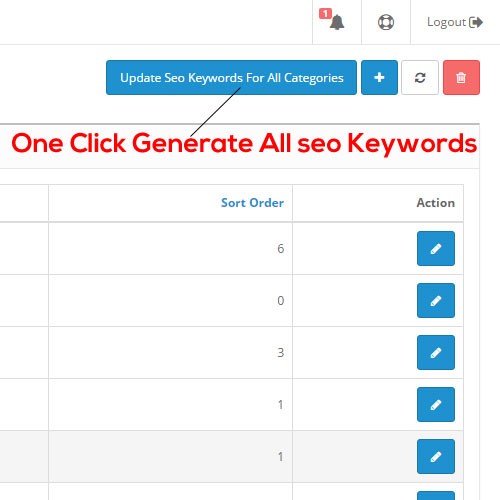Sort table by Sort Order column
This screenshot has width=500, height=500.
tap(252, 203)
